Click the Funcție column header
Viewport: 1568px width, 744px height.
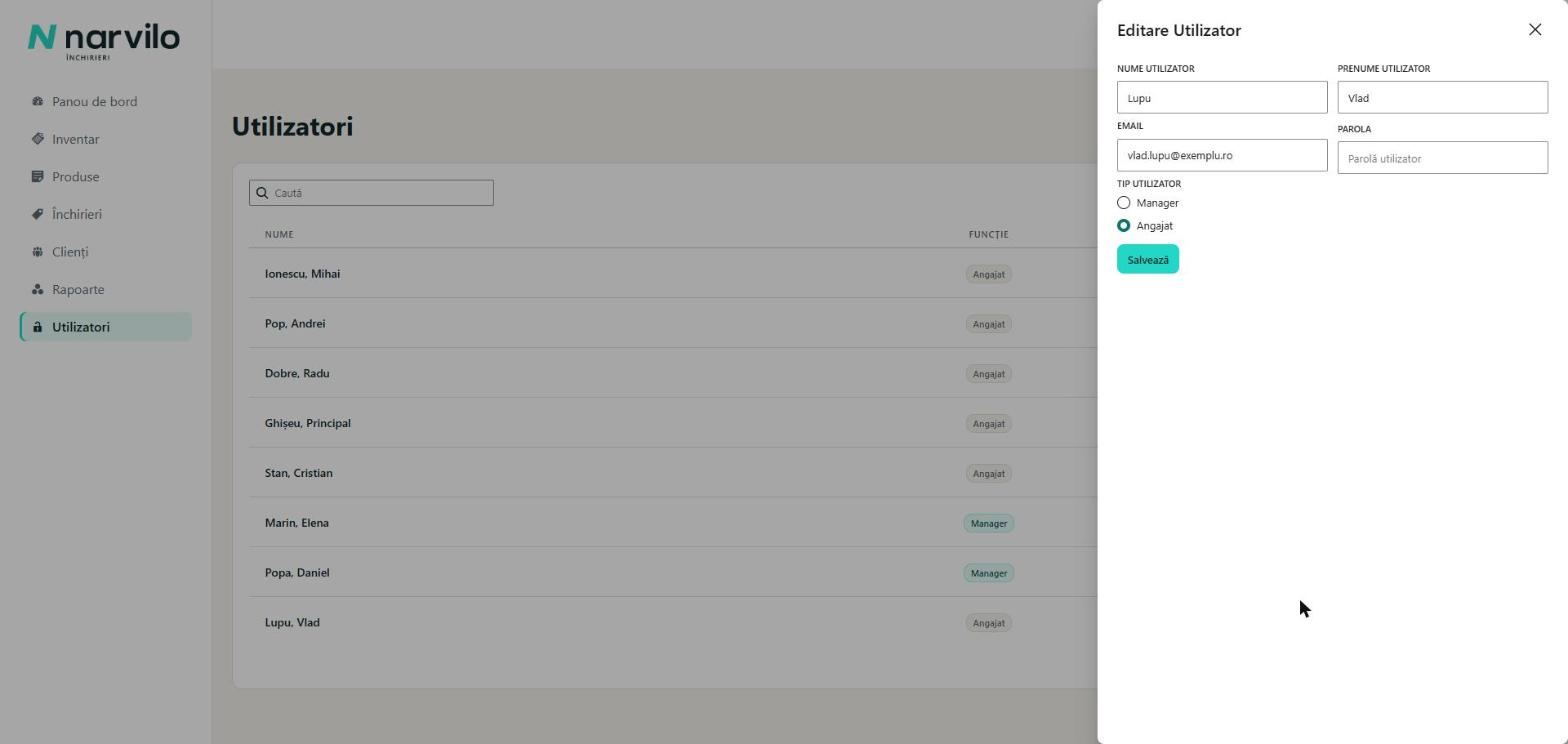point(988,235)
